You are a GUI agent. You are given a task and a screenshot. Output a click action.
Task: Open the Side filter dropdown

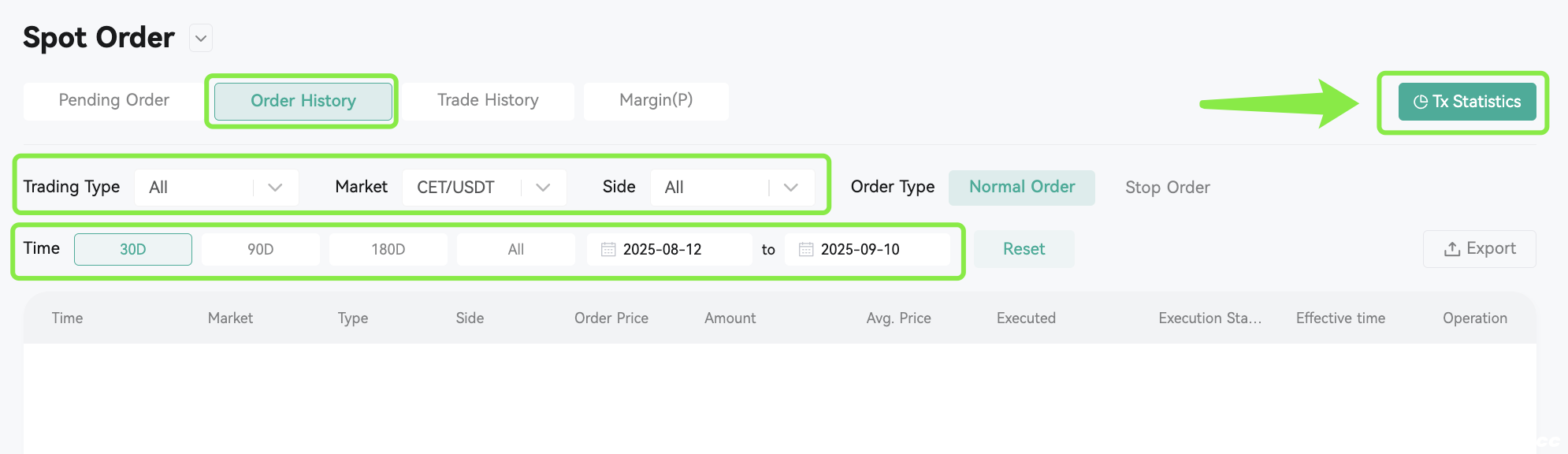click(x=733, y=188)
